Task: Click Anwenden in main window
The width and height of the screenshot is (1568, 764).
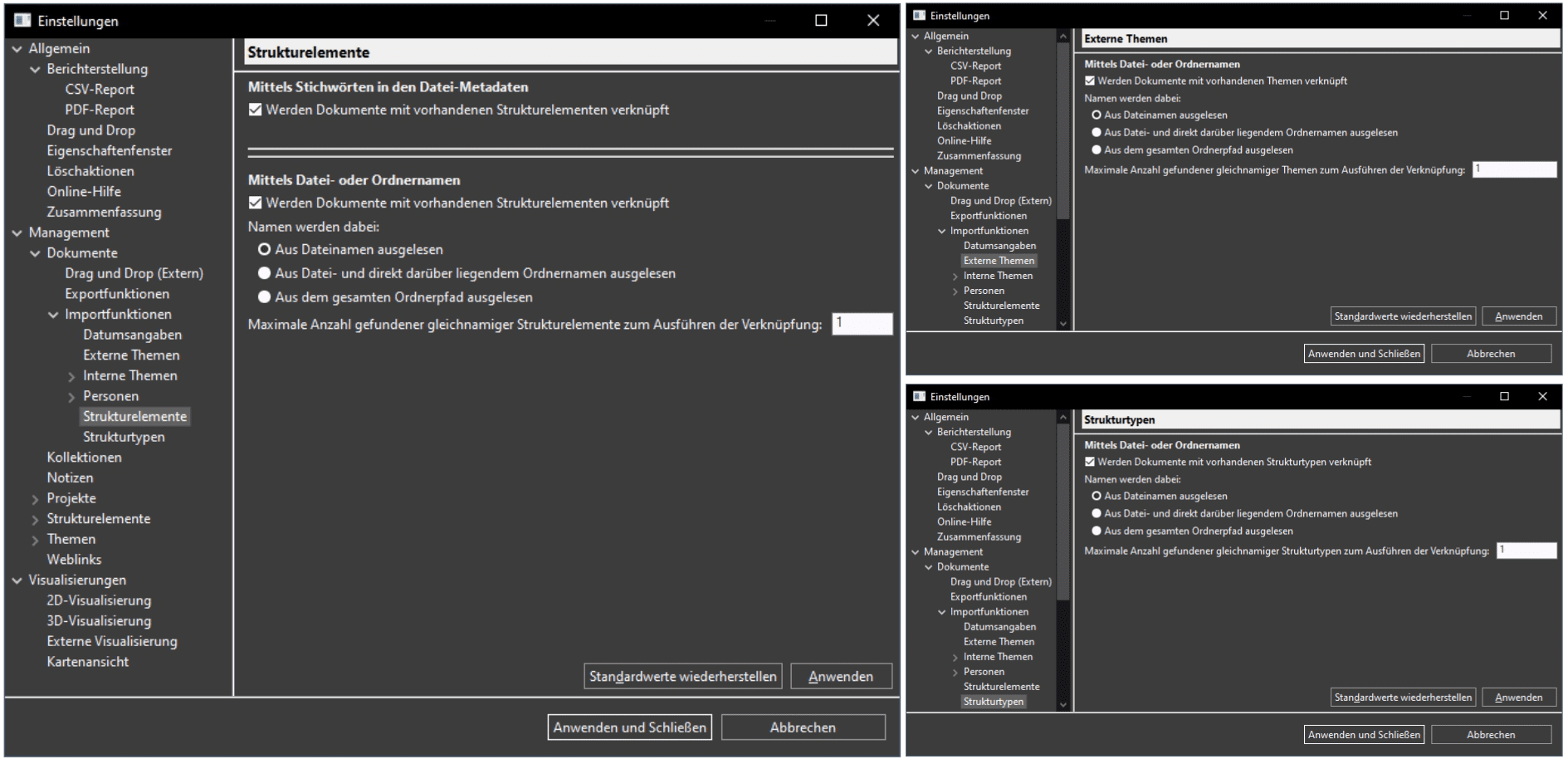Action: [x=841, y=676]
